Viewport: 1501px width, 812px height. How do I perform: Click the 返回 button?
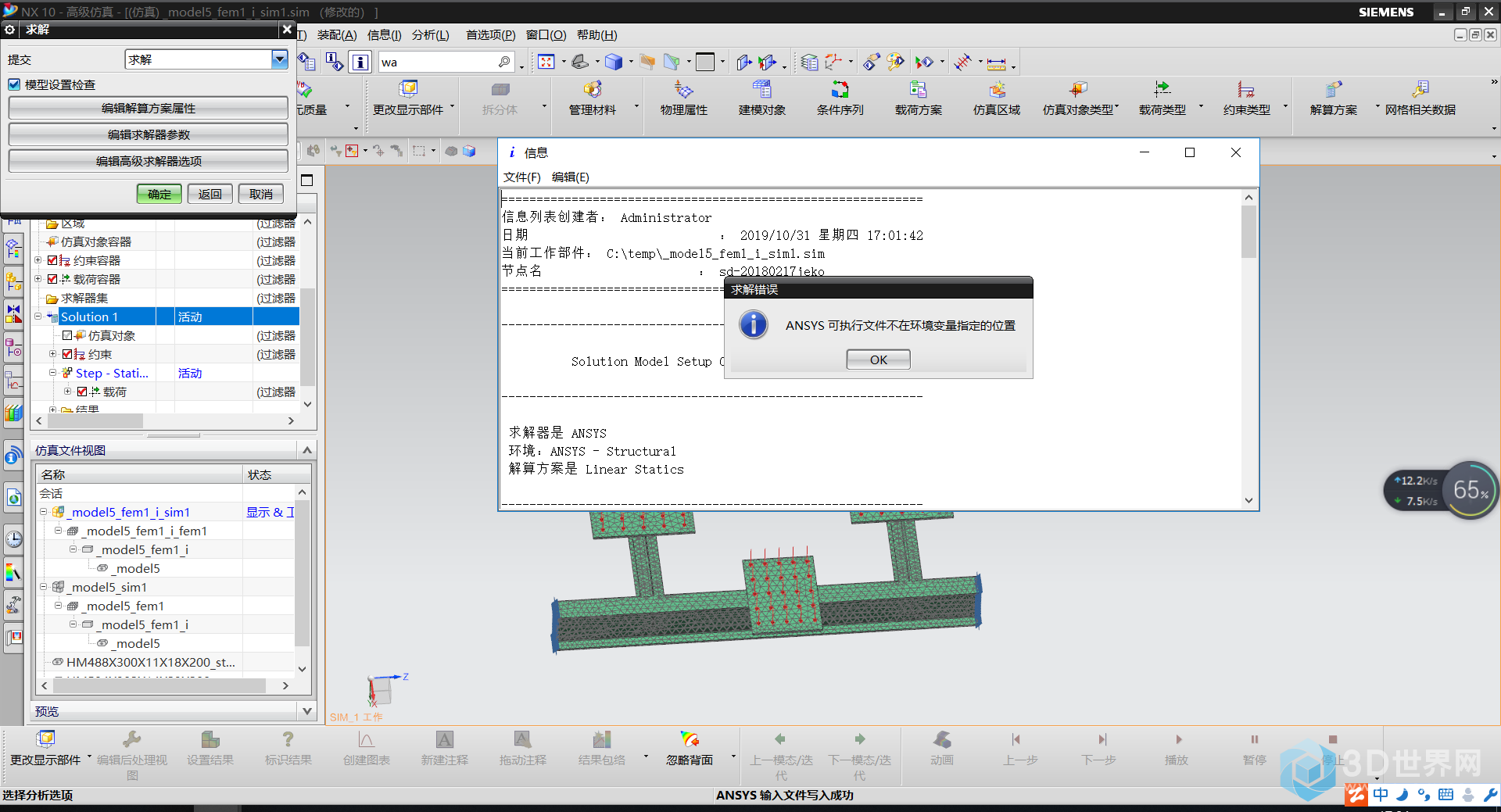click(x=210, y=194)
